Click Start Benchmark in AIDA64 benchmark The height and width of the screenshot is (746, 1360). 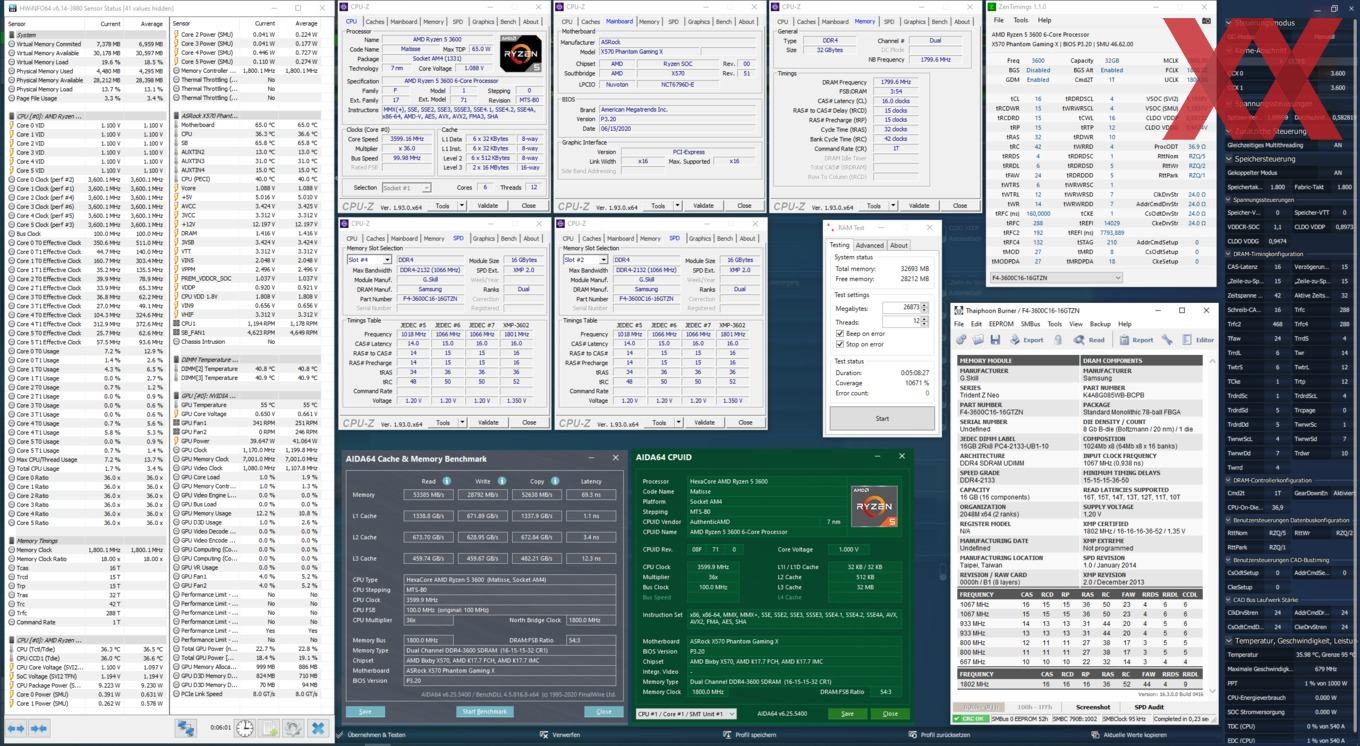click(x=484, y=711)
